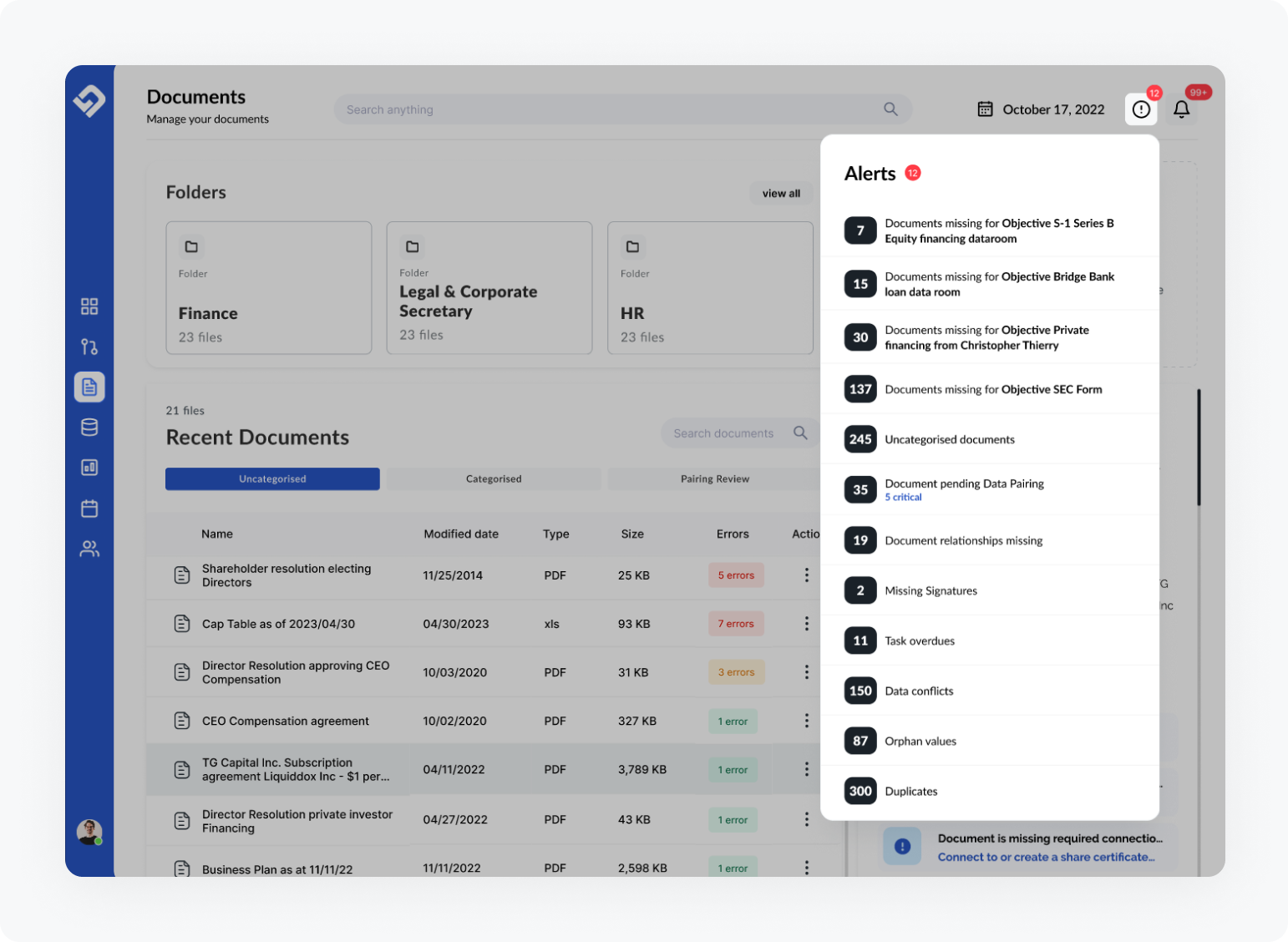Click the right panel vertical scrollbar
The height and width of the screenshot is (947, 1288).
coord(1199,447)
